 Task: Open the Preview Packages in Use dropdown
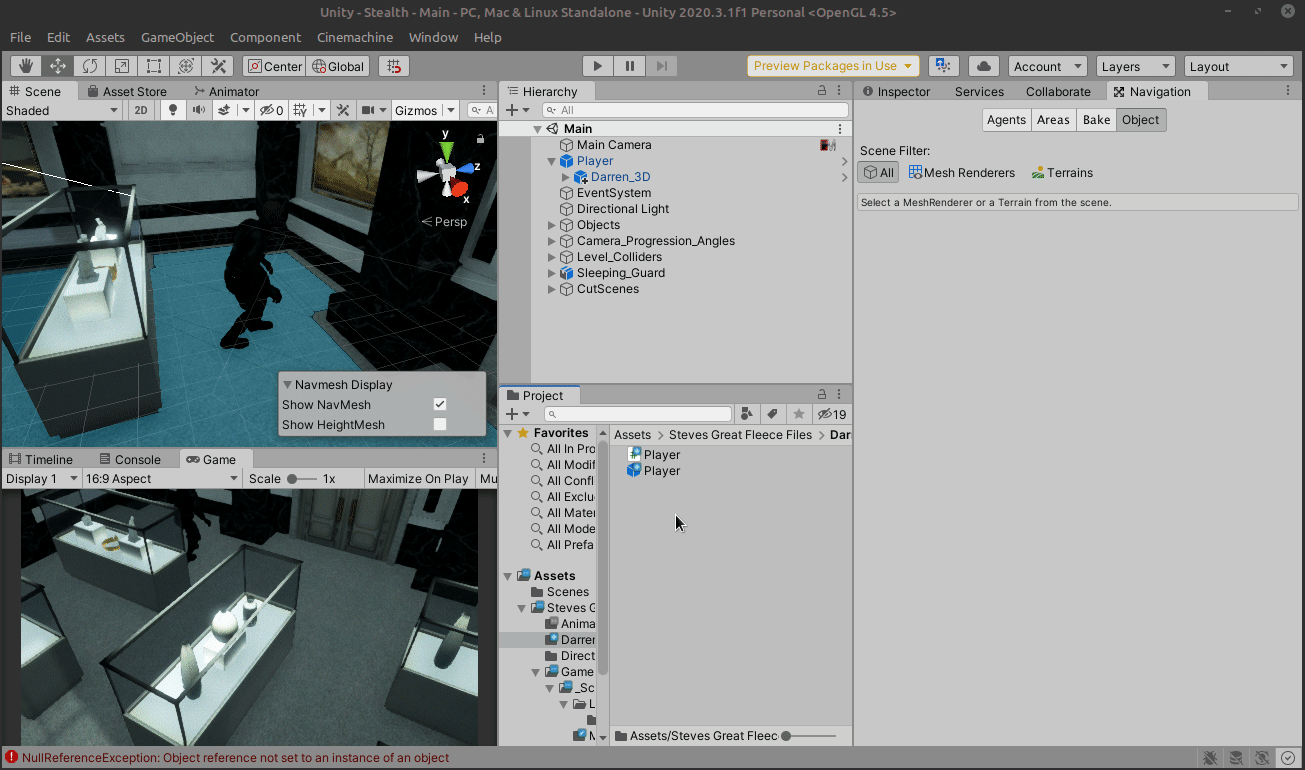click(833, 66)
